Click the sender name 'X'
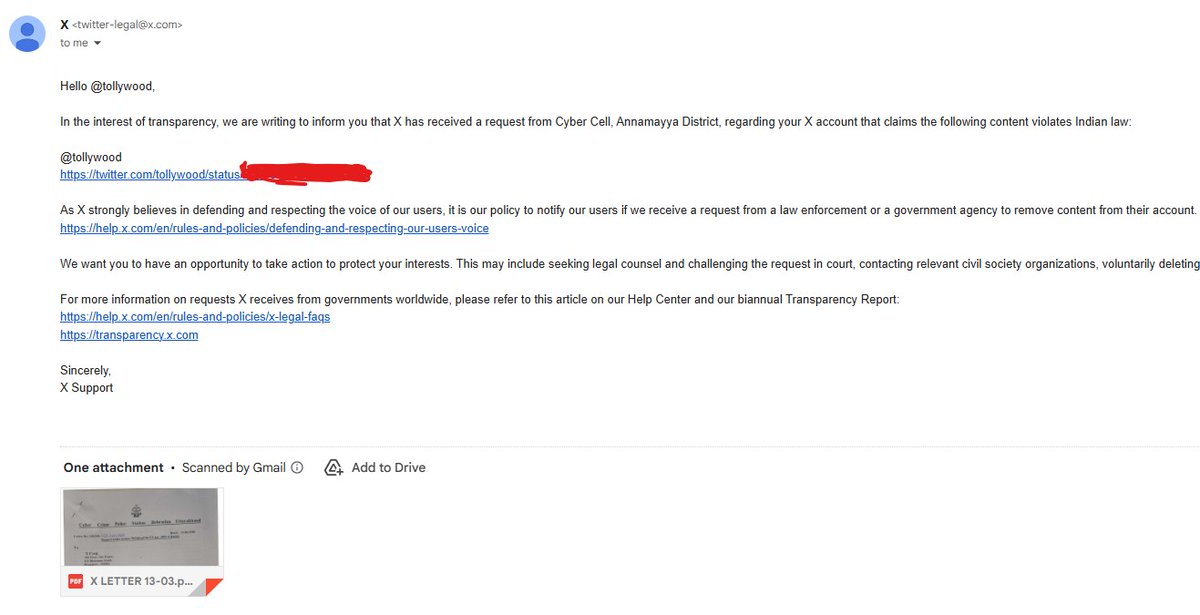The height and width of the screenshot is (615, 1200). (x=65, y=24)
